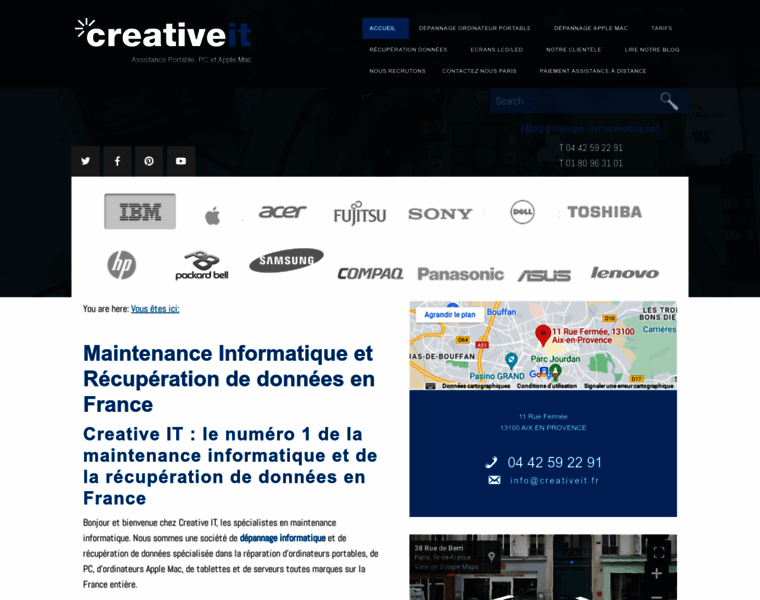This screenshot has height=600, width=760.
Task: Click 'Conditions d'utilisation' on the map
Action: (547, 386)
